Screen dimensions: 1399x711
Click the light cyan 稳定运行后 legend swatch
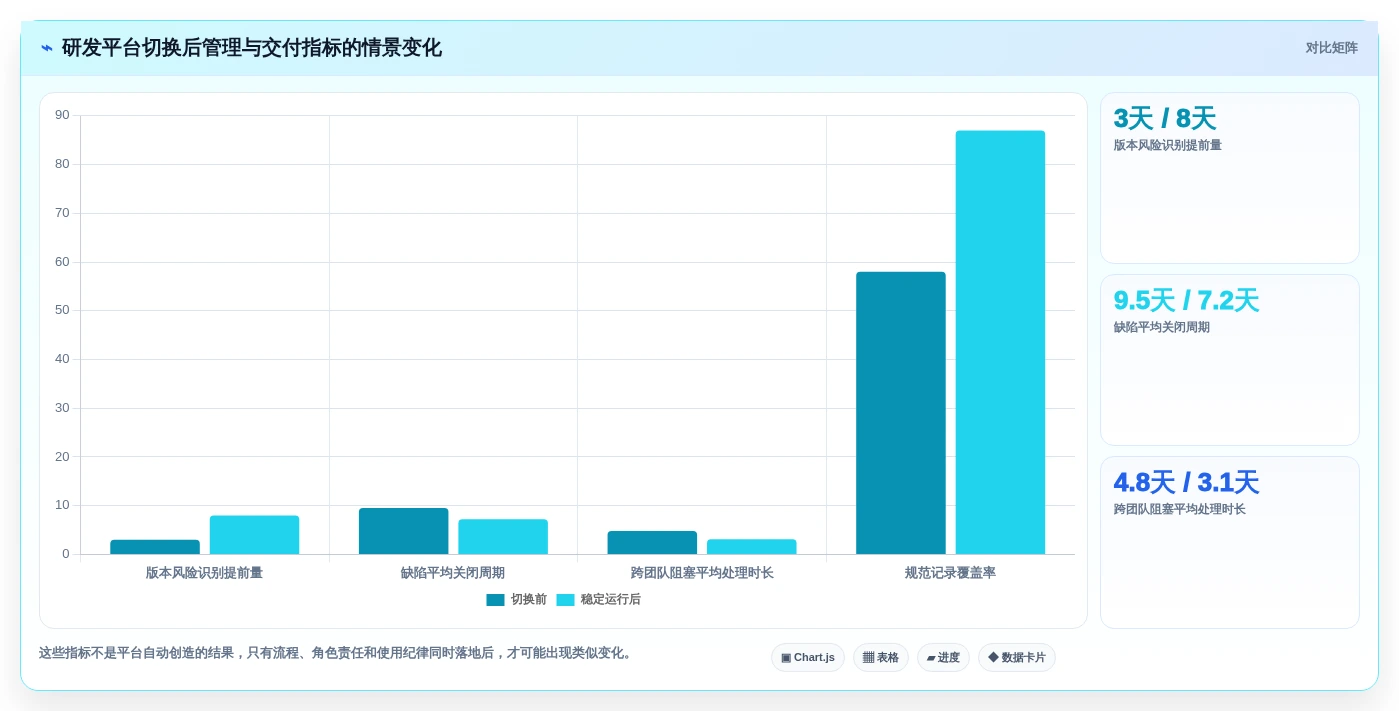click(x=565, y=600)
